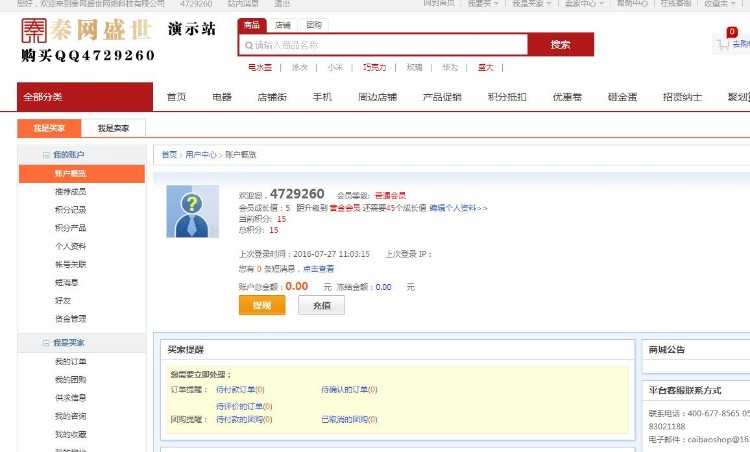
Task: Open the 待评价的订单(0) link
Action: tap(244, 407)
